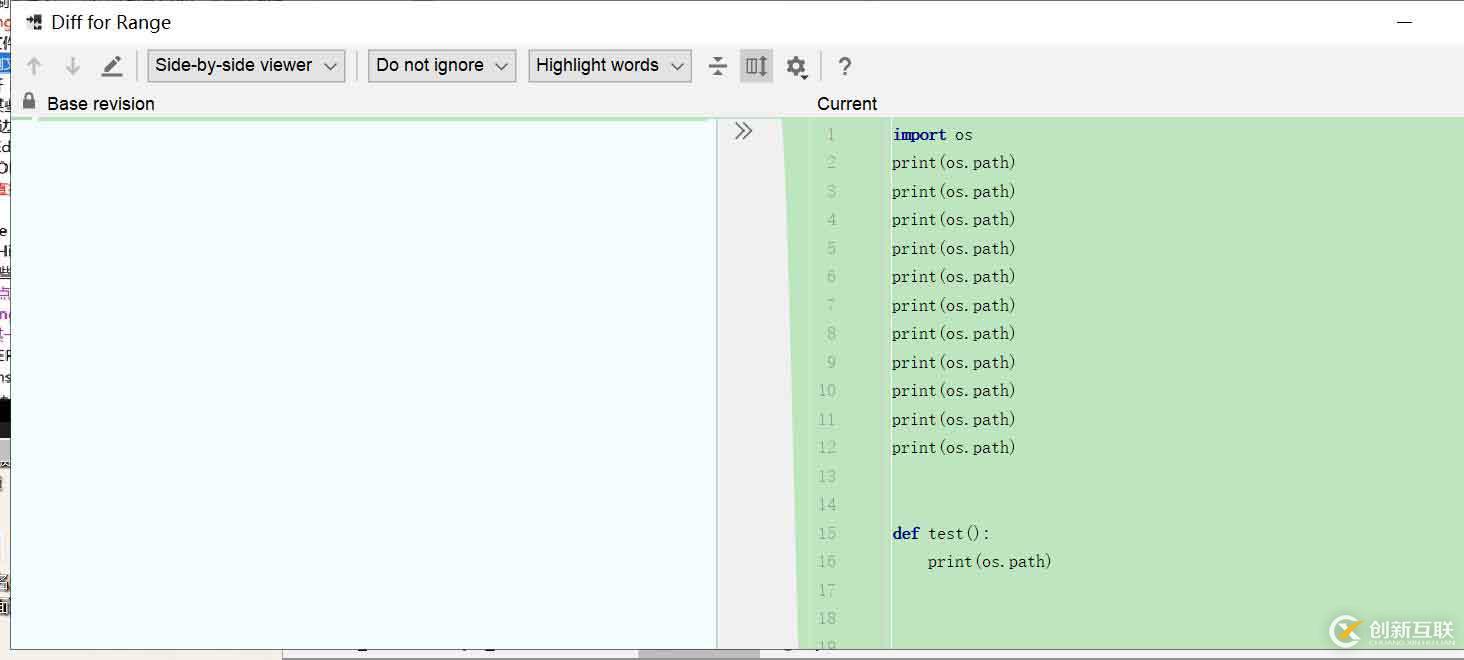The width and height of the screenshot is (1464, 660).
Task: Click the 'def test():' code line
Action: coord(941,534)
